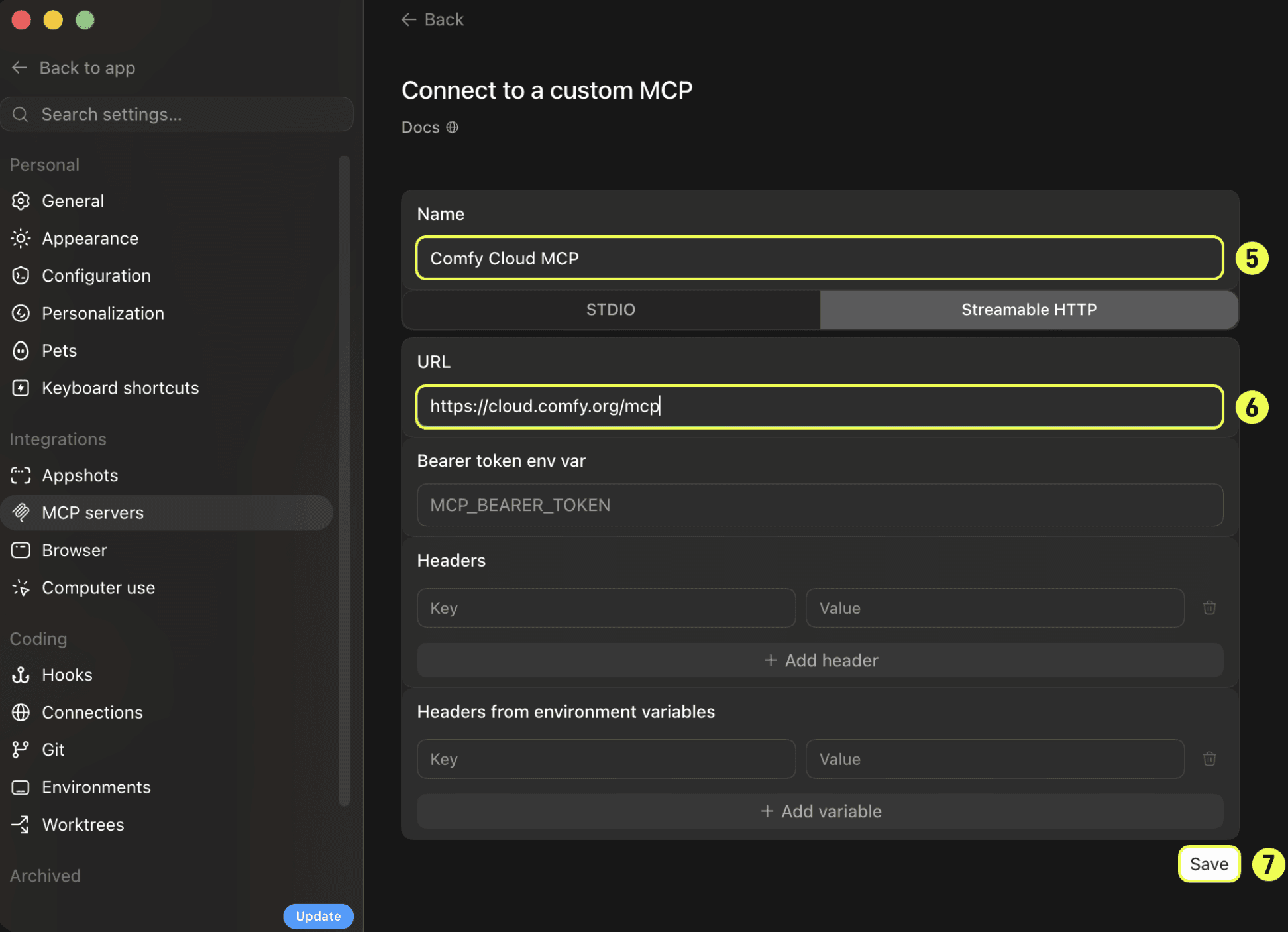
Task: Click the Coding section heading
Action: point(38,639)
